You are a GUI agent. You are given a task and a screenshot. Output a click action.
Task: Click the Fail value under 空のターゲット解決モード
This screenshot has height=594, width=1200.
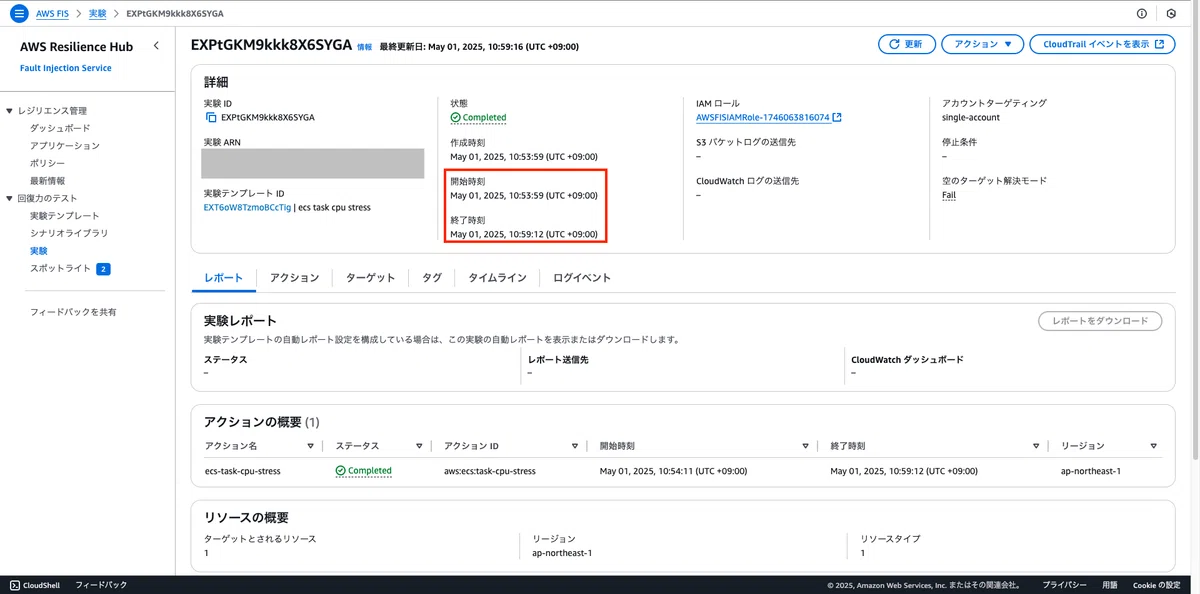tap(949, 195)
